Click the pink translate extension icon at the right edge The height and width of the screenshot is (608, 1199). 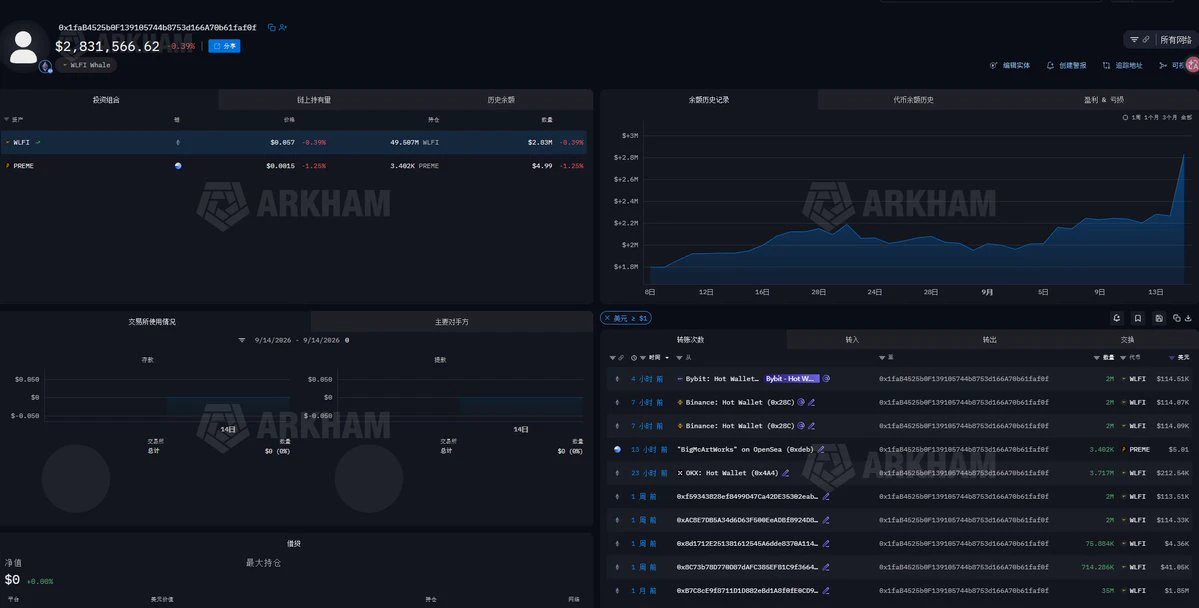(x=1192, y=65)
